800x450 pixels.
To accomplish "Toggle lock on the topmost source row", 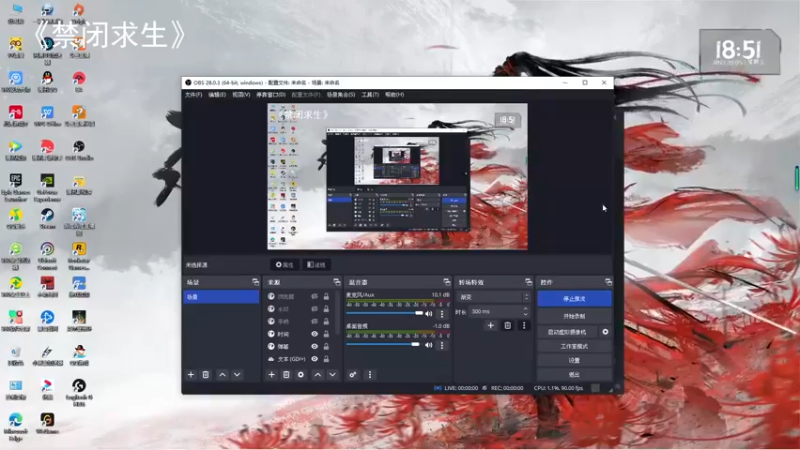I will 326,296.
